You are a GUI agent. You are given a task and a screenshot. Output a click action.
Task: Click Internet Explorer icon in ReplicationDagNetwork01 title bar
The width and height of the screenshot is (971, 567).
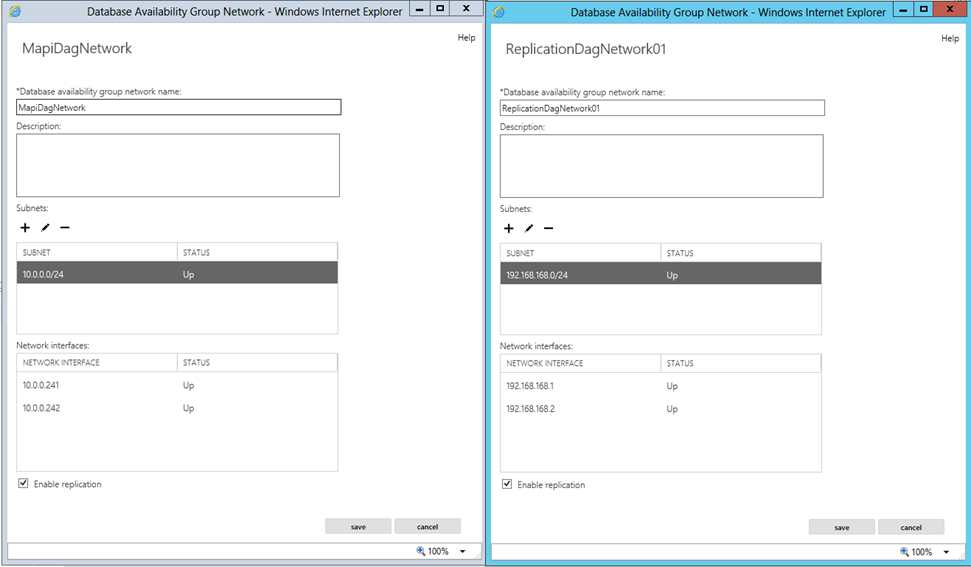click(x=499, y=12)
